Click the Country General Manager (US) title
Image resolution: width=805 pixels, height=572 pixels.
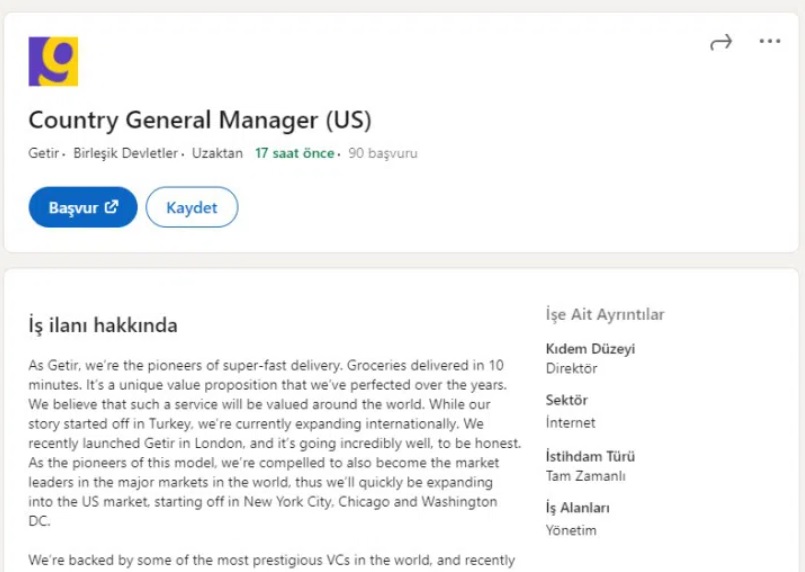(200, 120)
